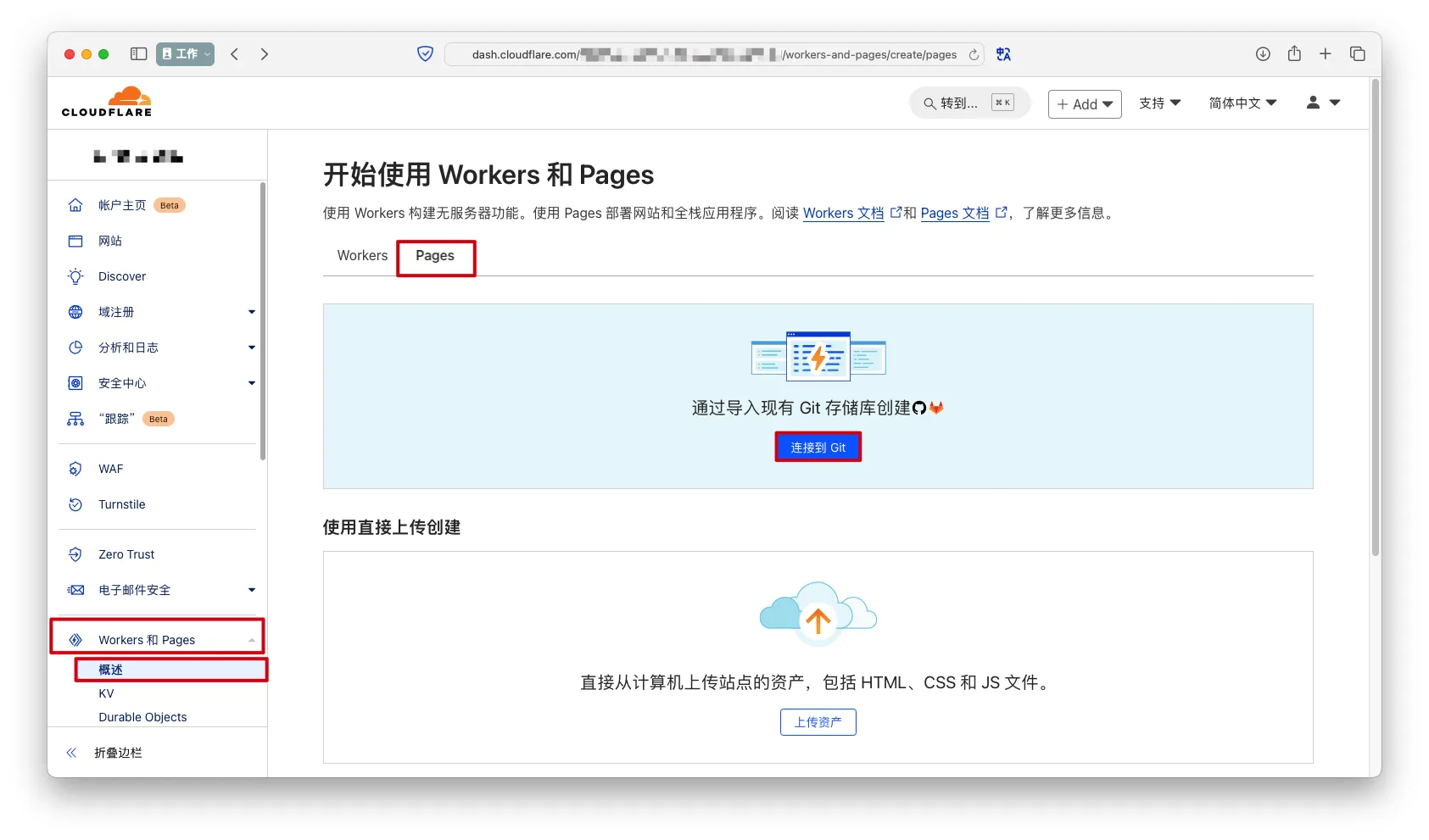Click the Beta badge beside 帐户主页

tap(170, 205)
